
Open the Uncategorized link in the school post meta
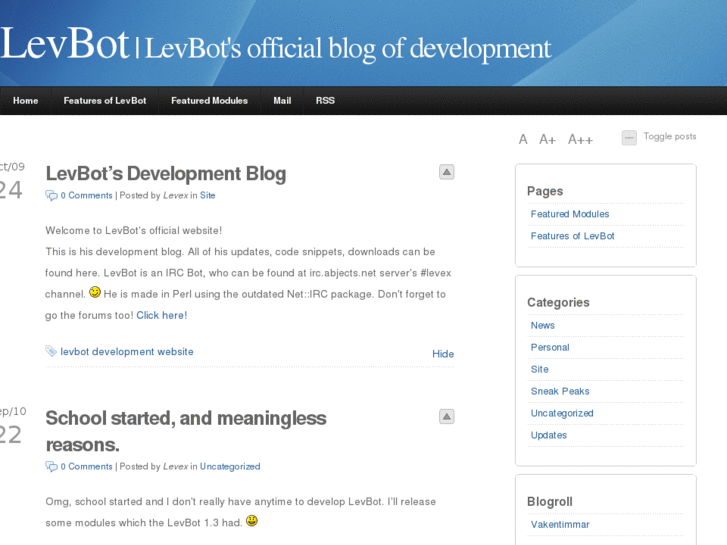coord(230,466)
